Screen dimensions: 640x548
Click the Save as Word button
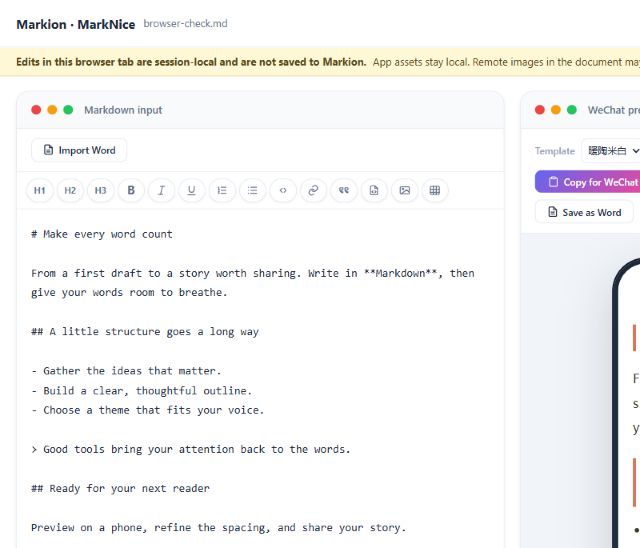[584, 212]
